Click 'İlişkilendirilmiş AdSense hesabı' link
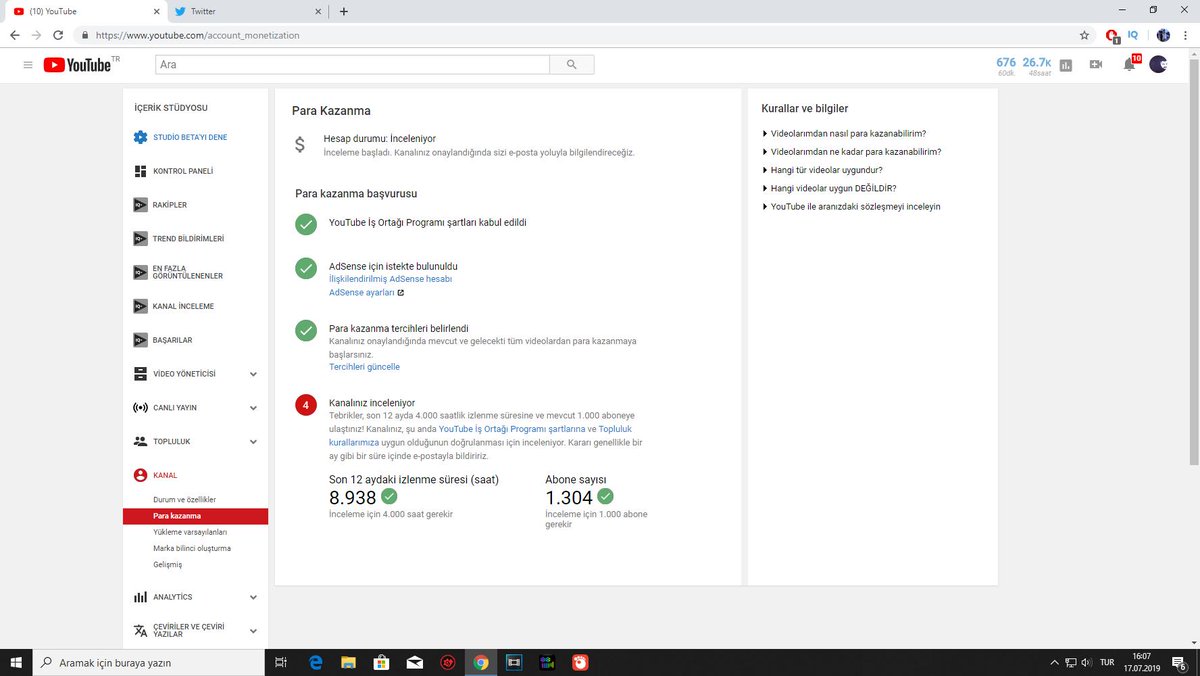Image resolution: width=1200 pixels, height=676 pixels. click(390, 279)
